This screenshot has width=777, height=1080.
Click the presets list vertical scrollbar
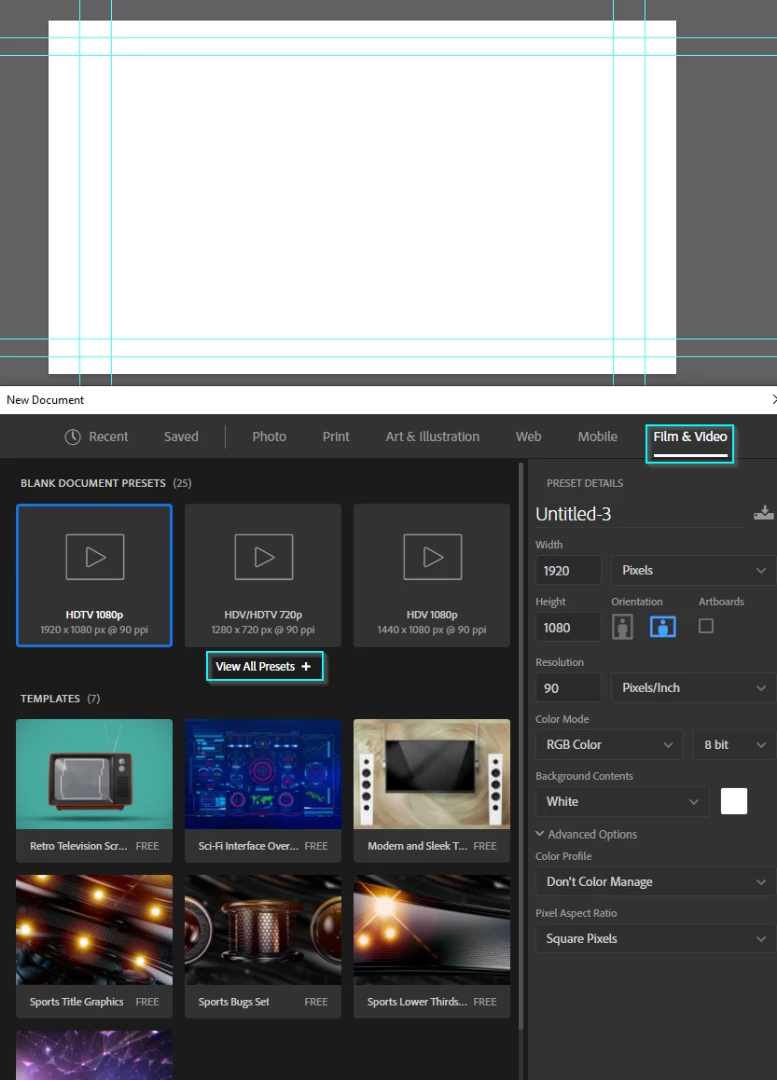pyautogui.click(x=520, y=744)
